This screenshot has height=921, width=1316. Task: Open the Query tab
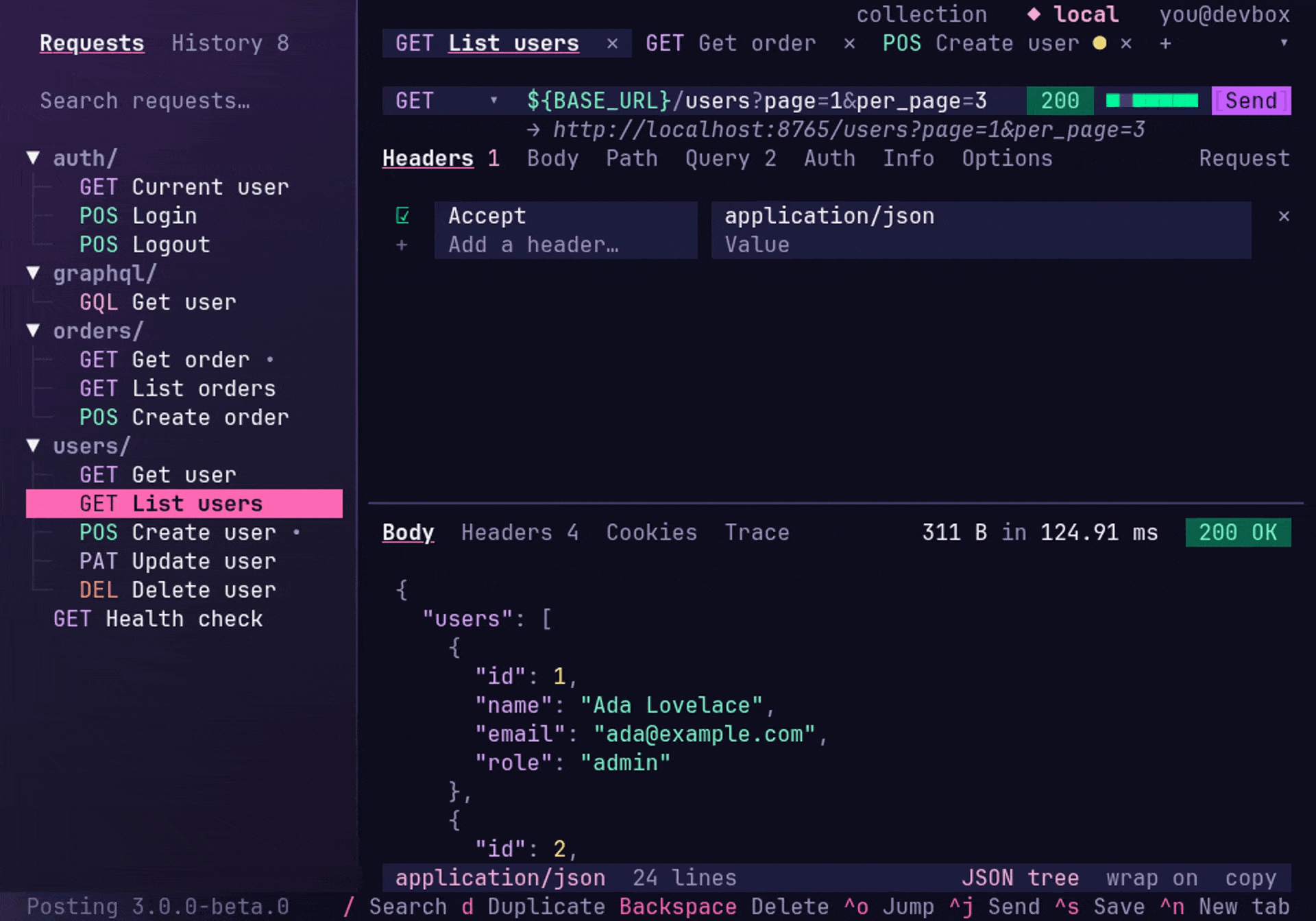(731, 158)
